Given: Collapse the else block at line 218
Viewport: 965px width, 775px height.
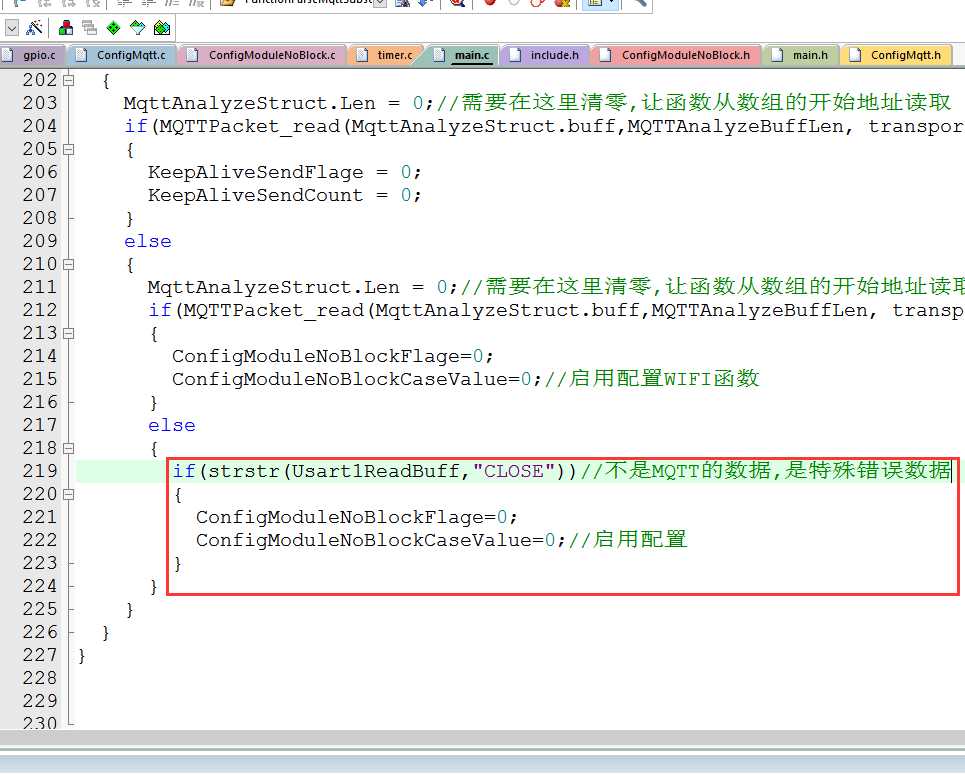Looking at the screenshot, I should click(x=69, y=448).
